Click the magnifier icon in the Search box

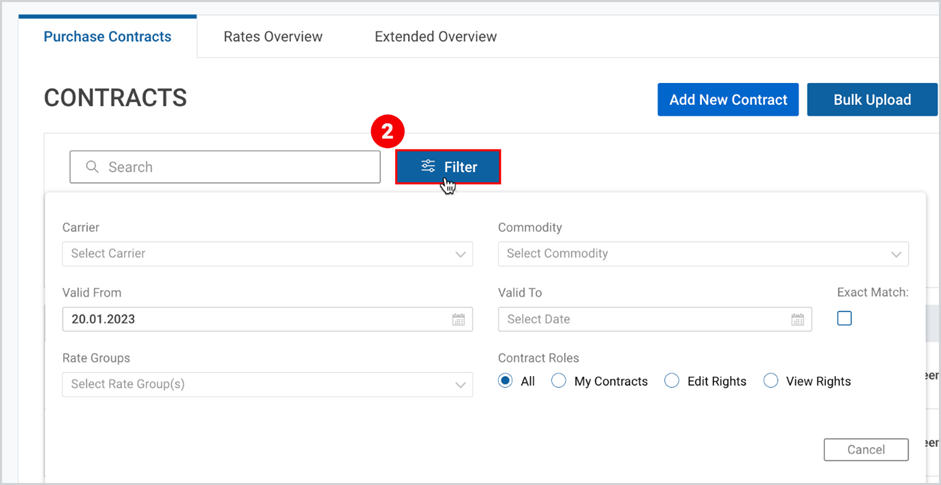pyautogui.click(x=92, y=167)
